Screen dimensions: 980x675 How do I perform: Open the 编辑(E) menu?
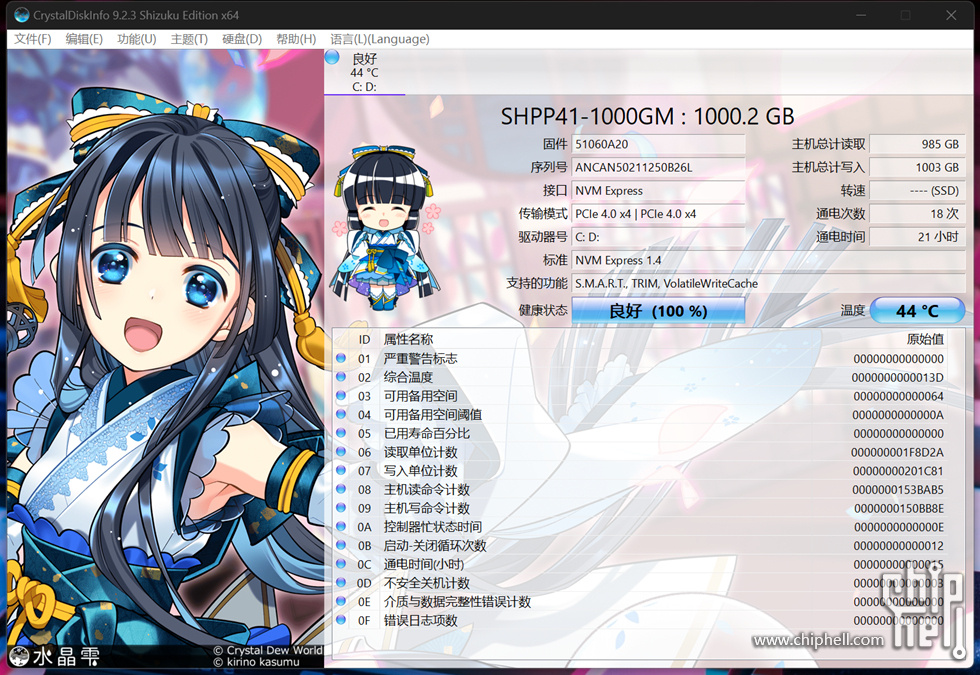(x=84, y=39)
